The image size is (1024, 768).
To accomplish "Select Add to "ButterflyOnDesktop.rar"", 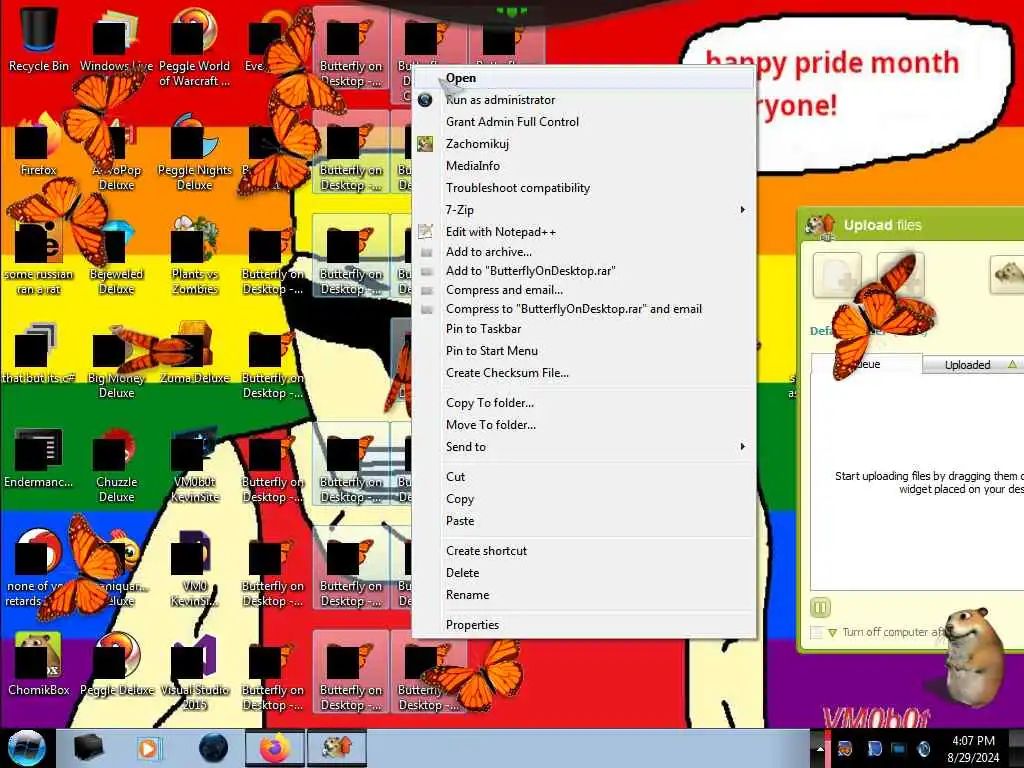I will pos(584,270).
